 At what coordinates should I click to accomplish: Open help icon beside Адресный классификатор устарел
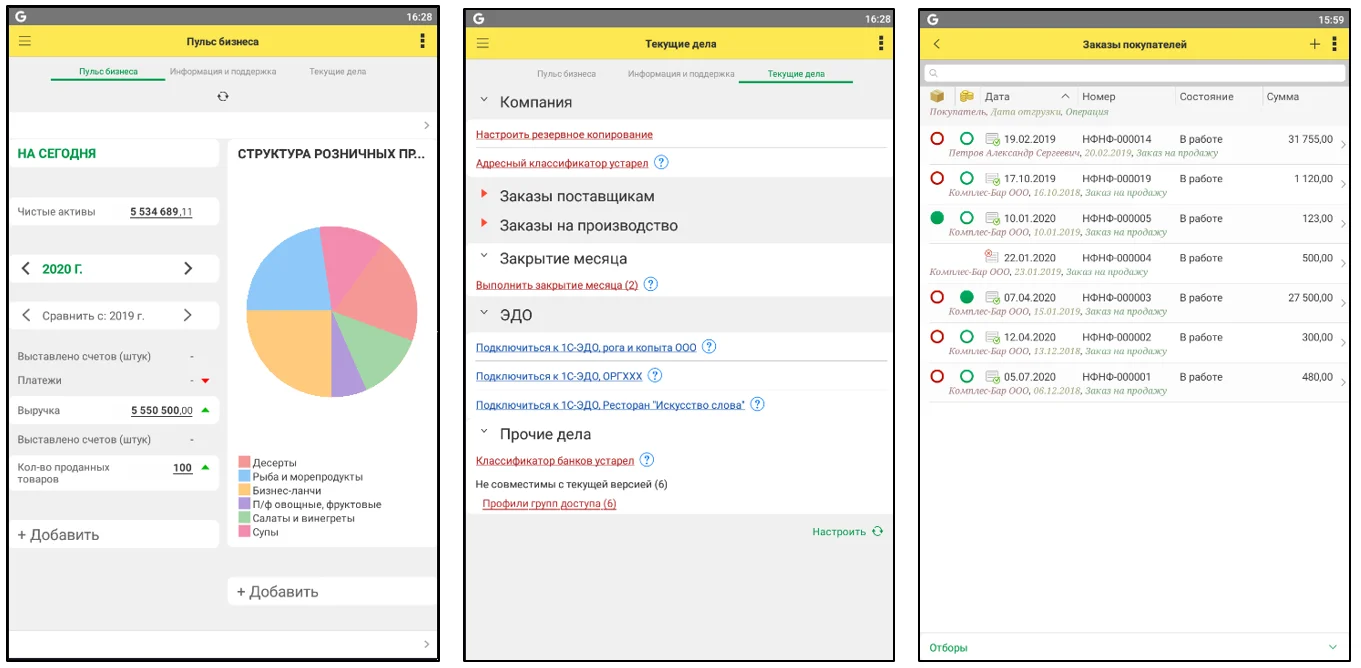(661, 163)
